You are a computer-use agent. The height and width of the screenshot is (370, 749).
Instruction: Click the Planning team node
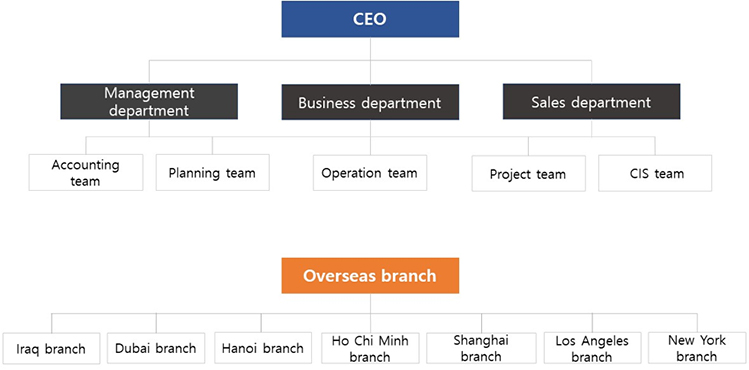(x=213, y=172)
